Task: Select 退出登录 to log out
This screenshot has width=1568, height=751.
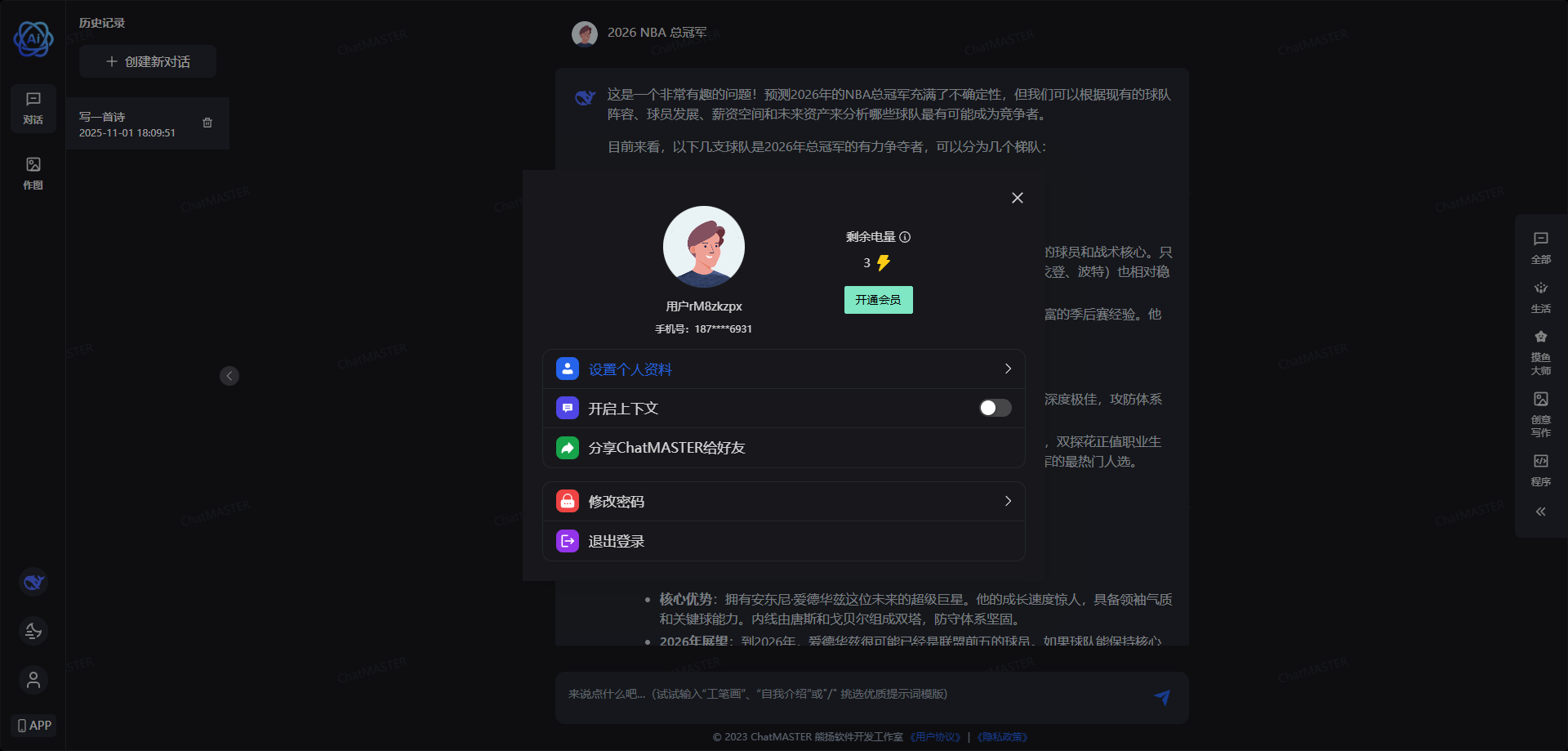Action: (617, 541)
